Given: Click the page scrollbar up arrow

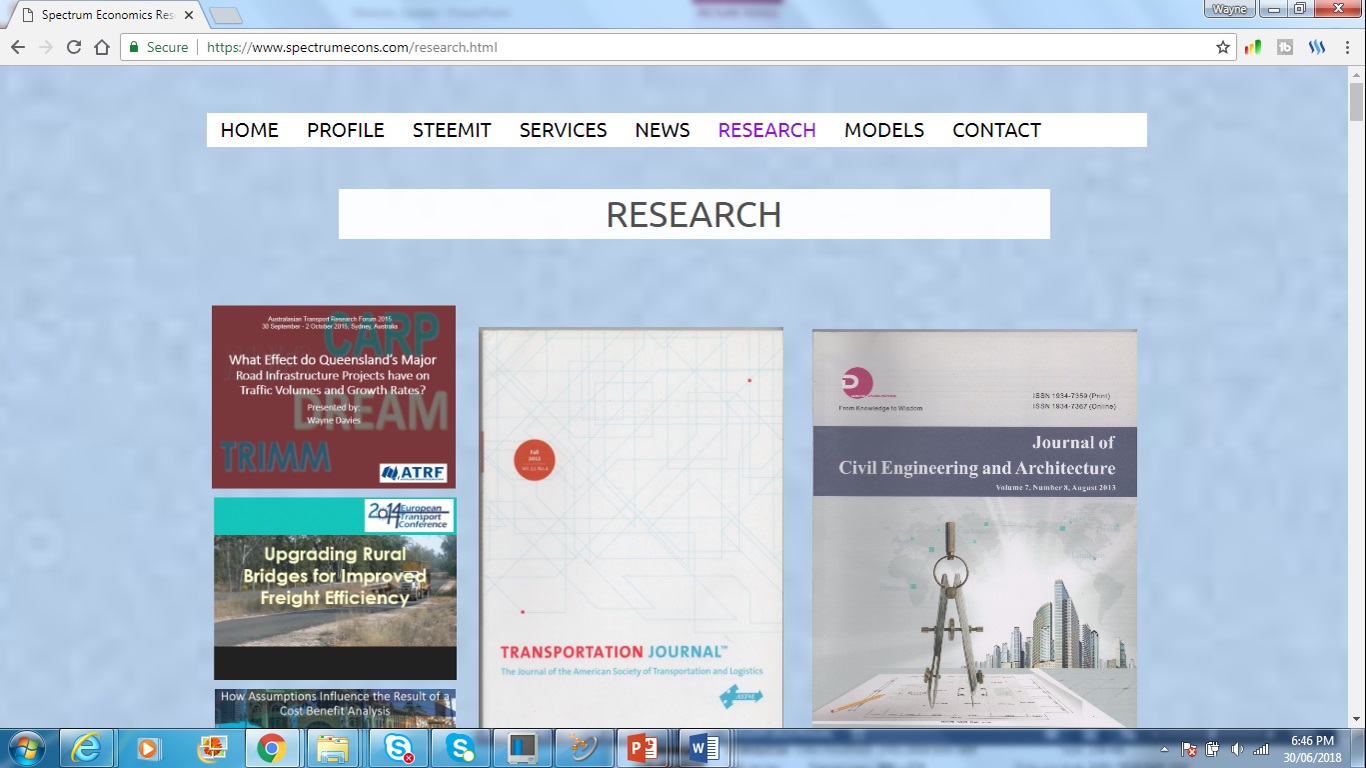Looking at the screenshot, I should (x=1357, y=75).
